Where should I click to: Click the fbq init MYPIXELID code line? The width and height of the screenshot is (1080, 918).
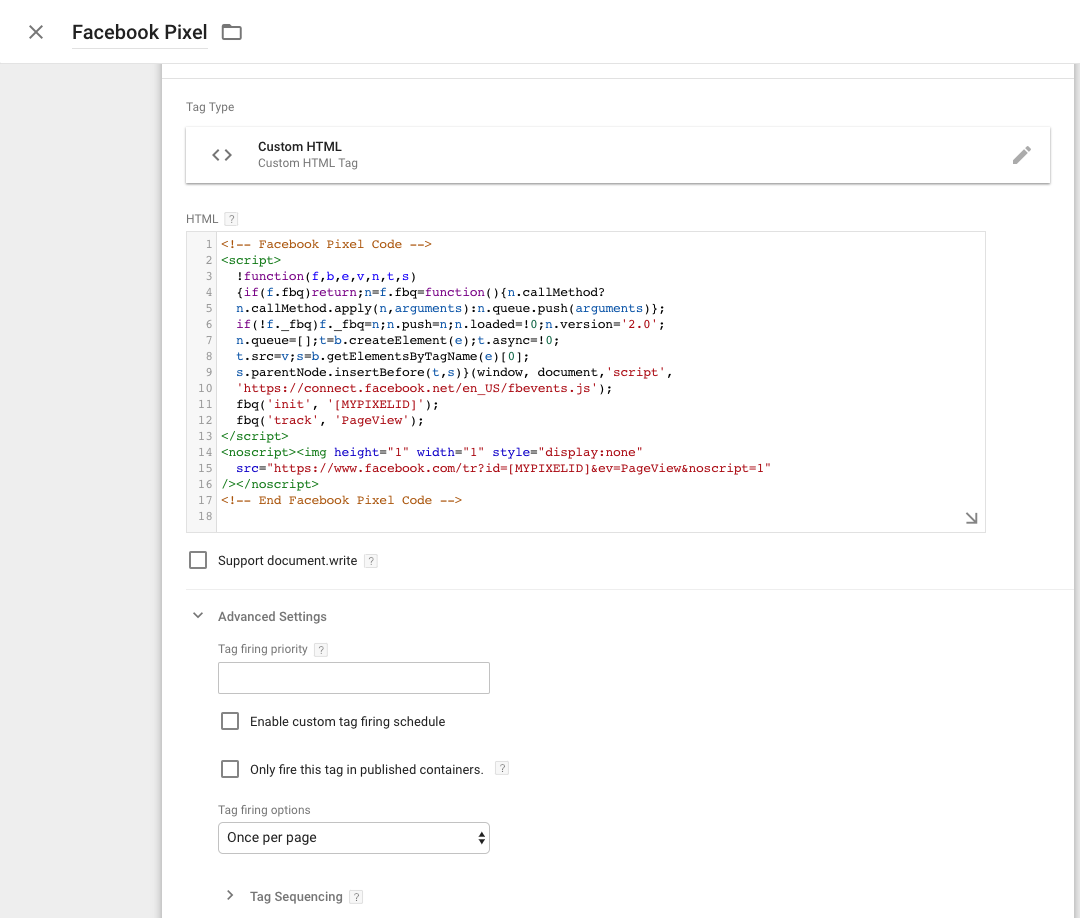point(338,404)
